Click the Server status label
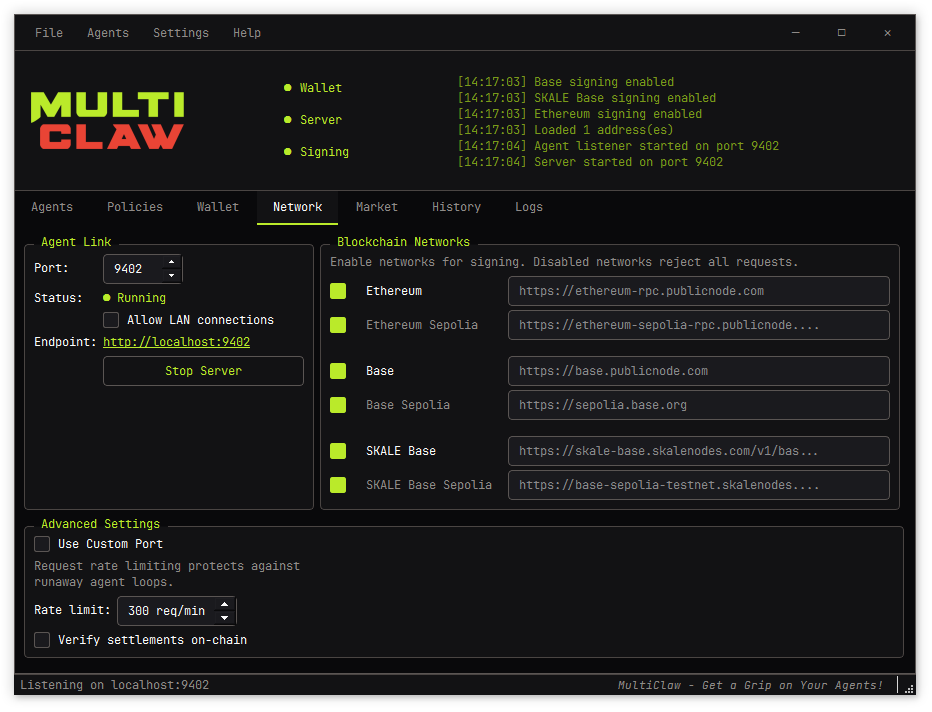932x712 pixels. click(321, 119)
